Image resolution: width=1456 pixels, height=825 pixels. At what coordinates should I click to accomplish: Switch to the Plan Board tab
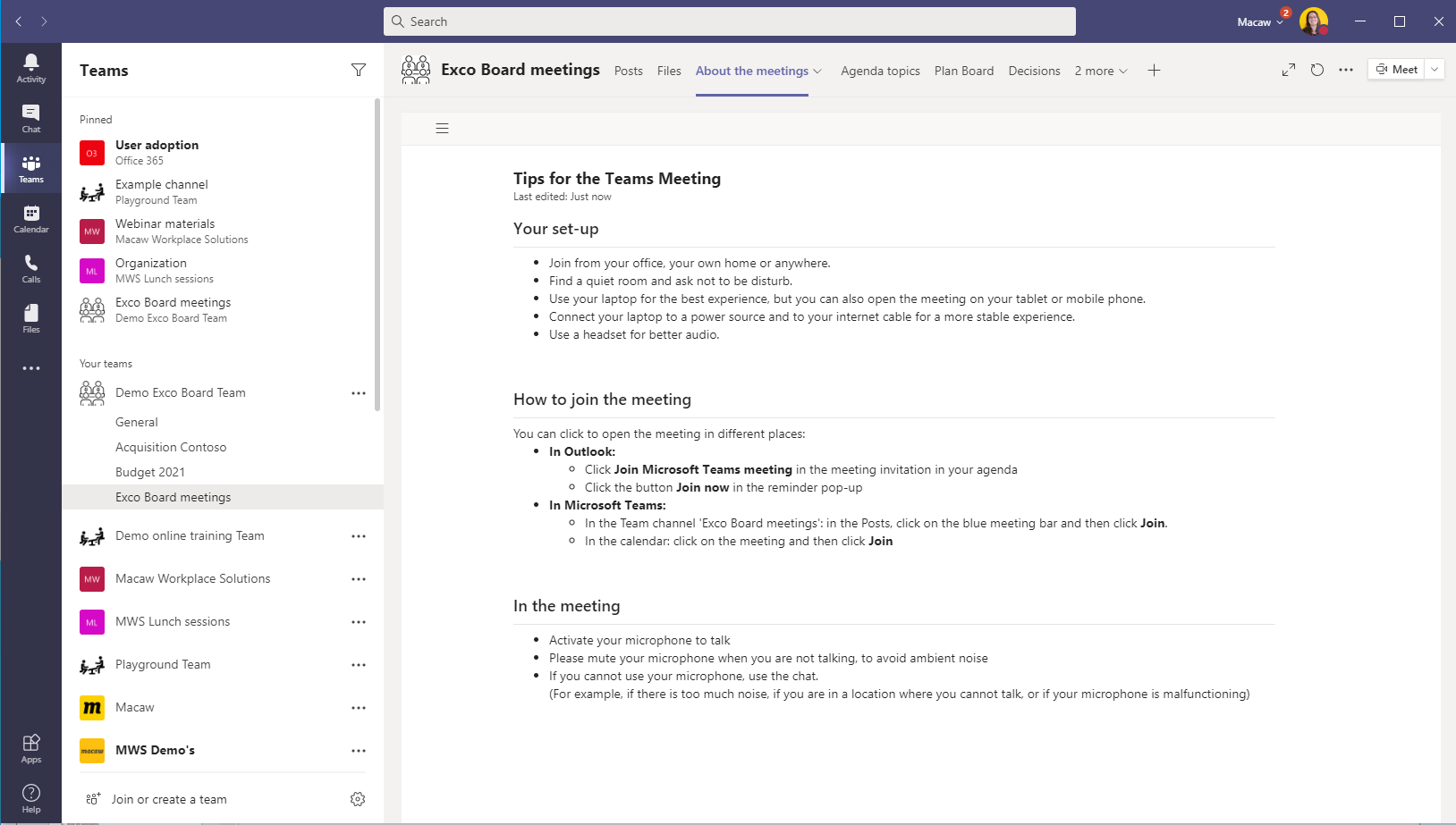pos(964,71)
